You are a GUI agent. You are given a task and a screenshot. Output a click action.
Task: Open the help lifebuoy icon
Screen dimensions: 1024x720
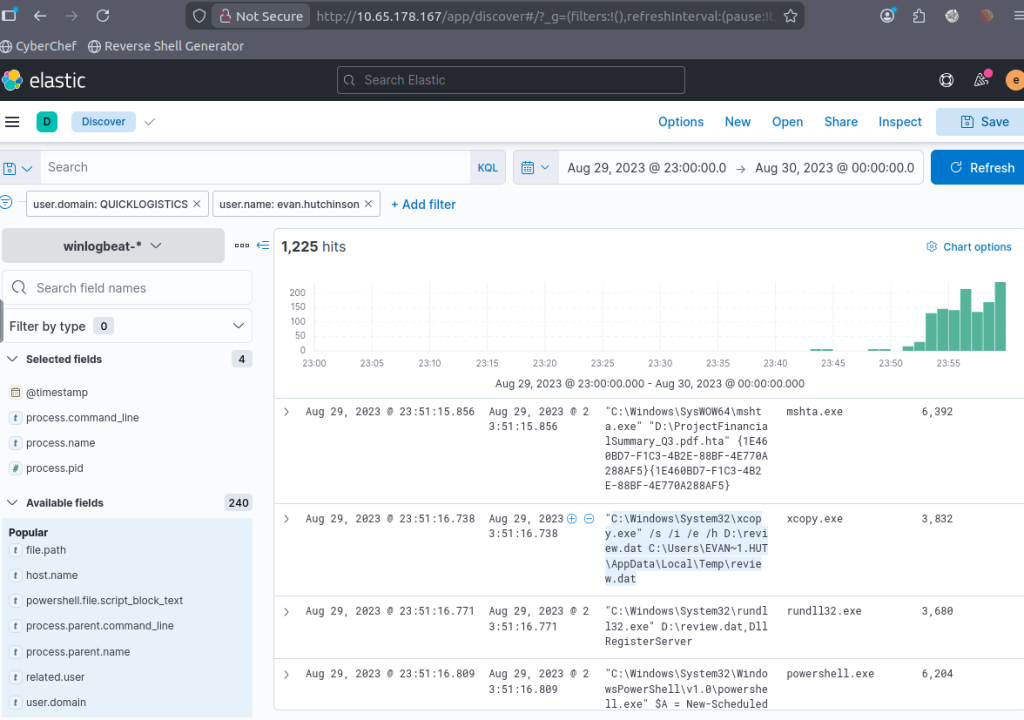coord(946,80)
